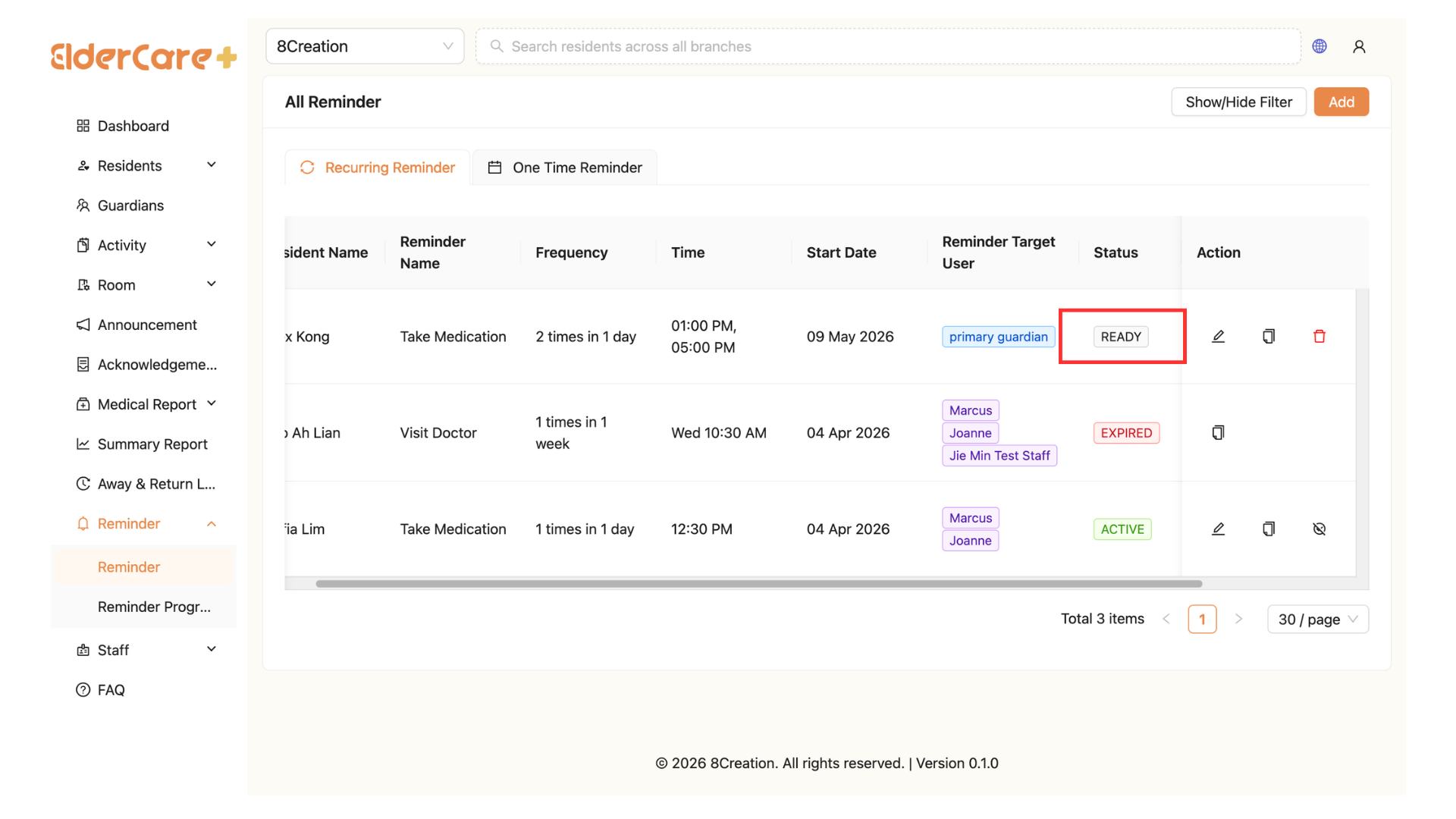Click the Status column header

pyautogui.click(x=1116, y=253)
